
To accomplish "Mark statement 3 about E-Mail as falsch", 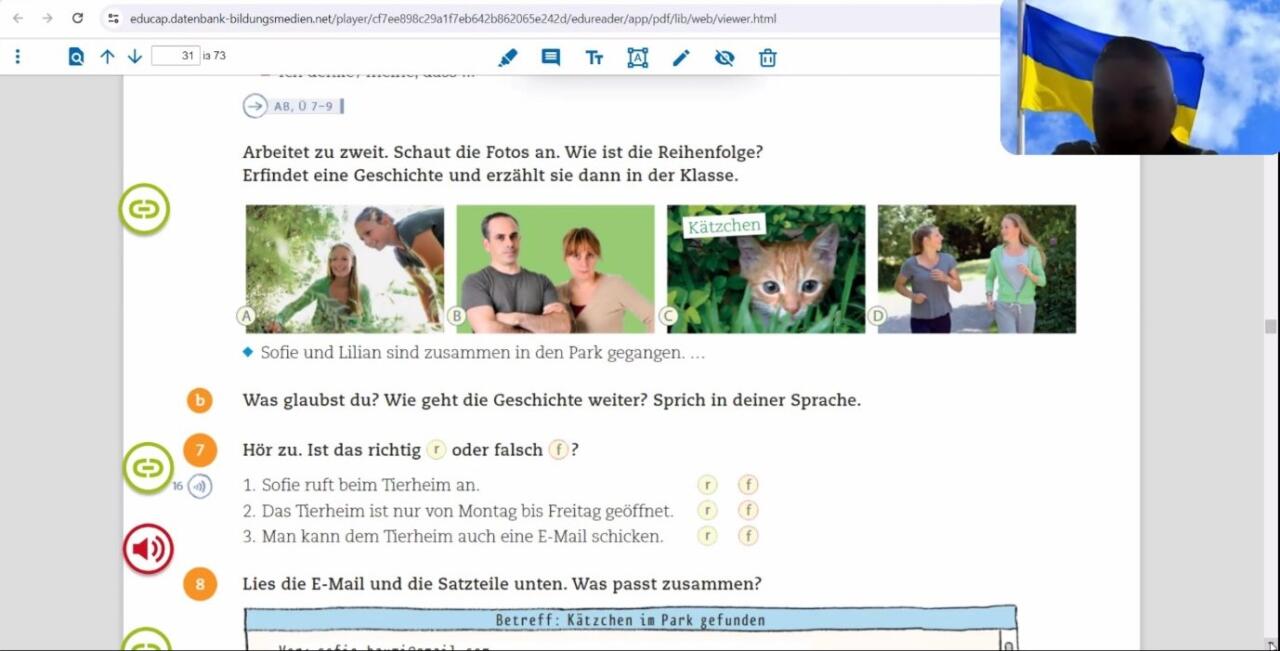I will 748,535.
